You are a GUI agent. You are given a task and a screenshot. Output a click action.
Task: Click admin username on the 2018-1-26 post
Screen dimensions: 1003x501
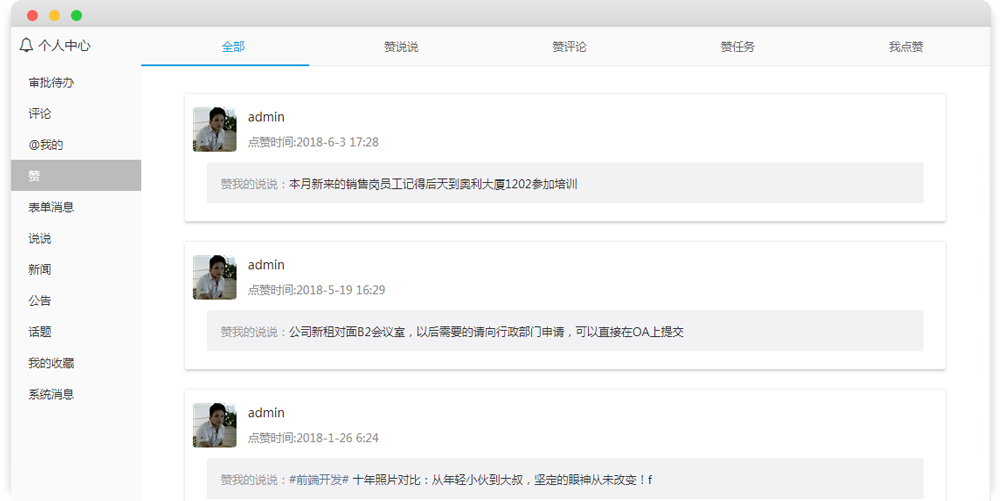(266, 413)
